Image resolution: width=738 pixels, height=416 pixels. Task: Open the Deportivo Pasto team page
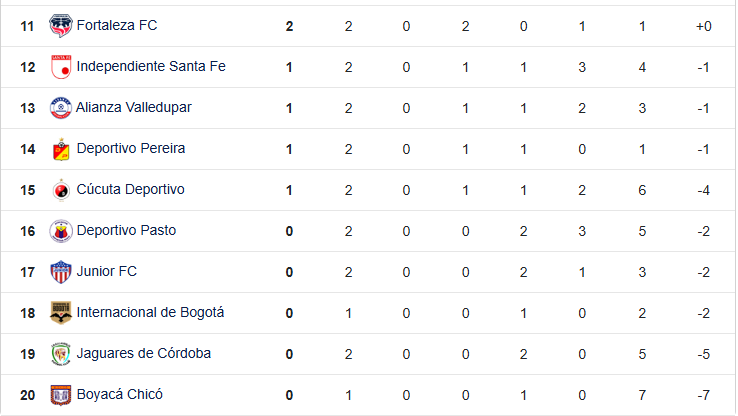pos(126,230)
